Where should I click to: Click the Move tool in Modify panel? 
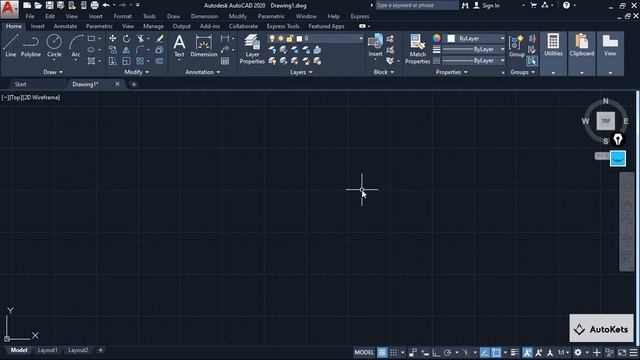coord(112,38)
